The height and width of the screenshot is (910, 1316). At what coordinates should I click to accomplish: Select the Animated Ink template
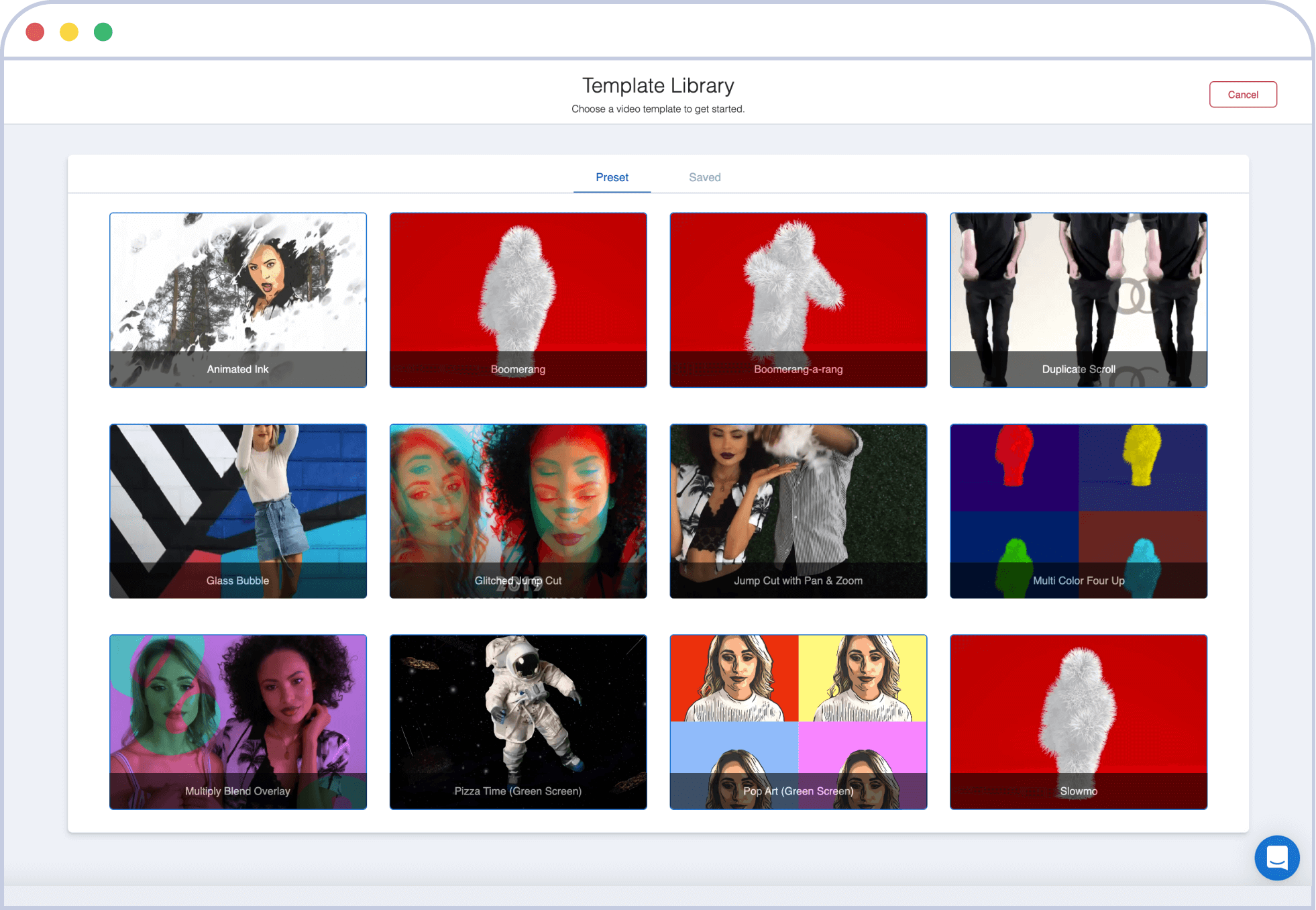click(239, 300)
